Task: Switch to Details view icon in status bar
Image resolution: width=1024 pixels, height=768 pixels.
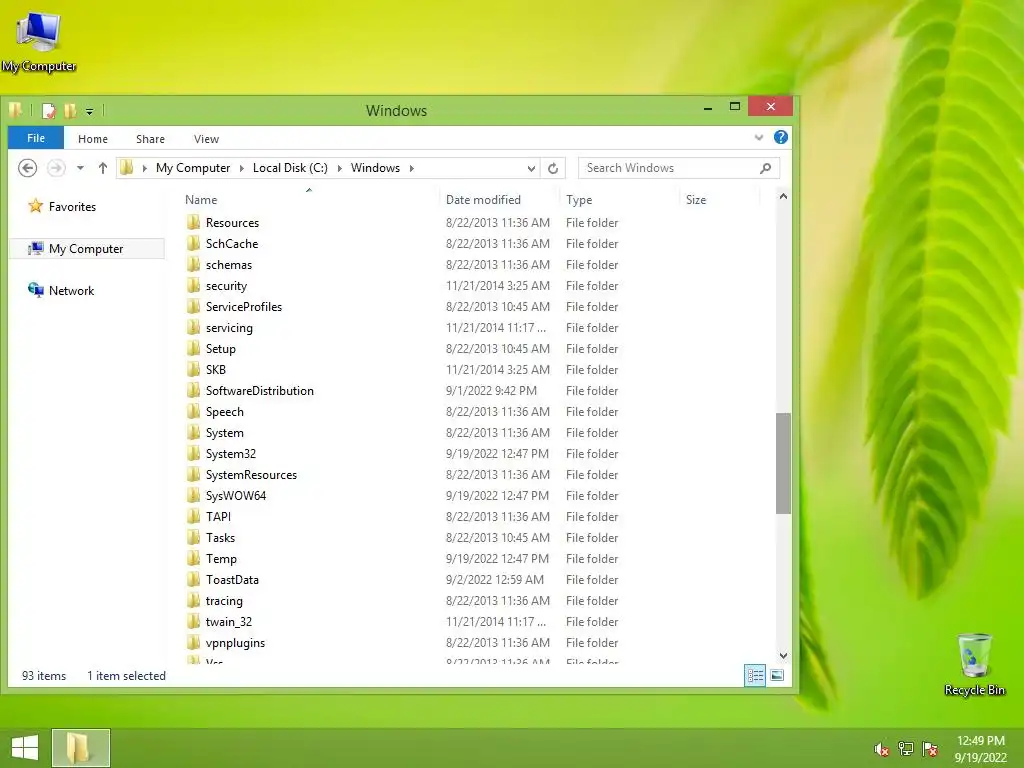Action: [x=755, y=675]
